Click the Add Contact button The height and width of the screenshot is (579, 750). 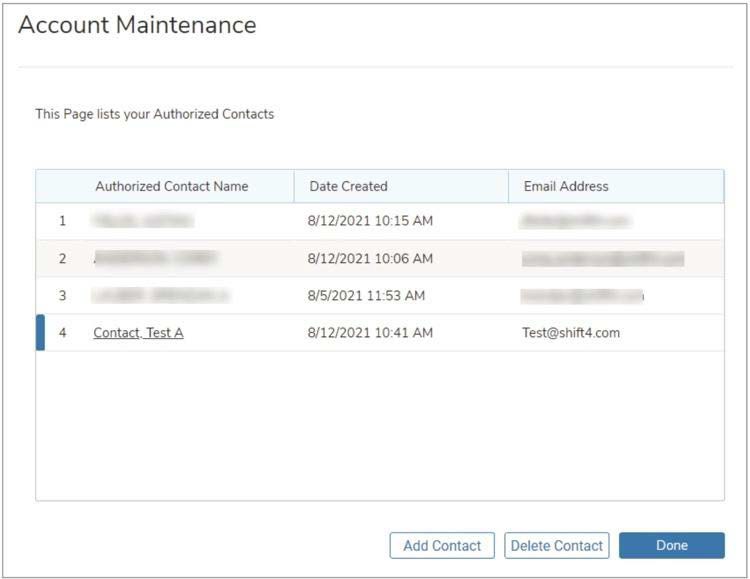coord(442,545)
